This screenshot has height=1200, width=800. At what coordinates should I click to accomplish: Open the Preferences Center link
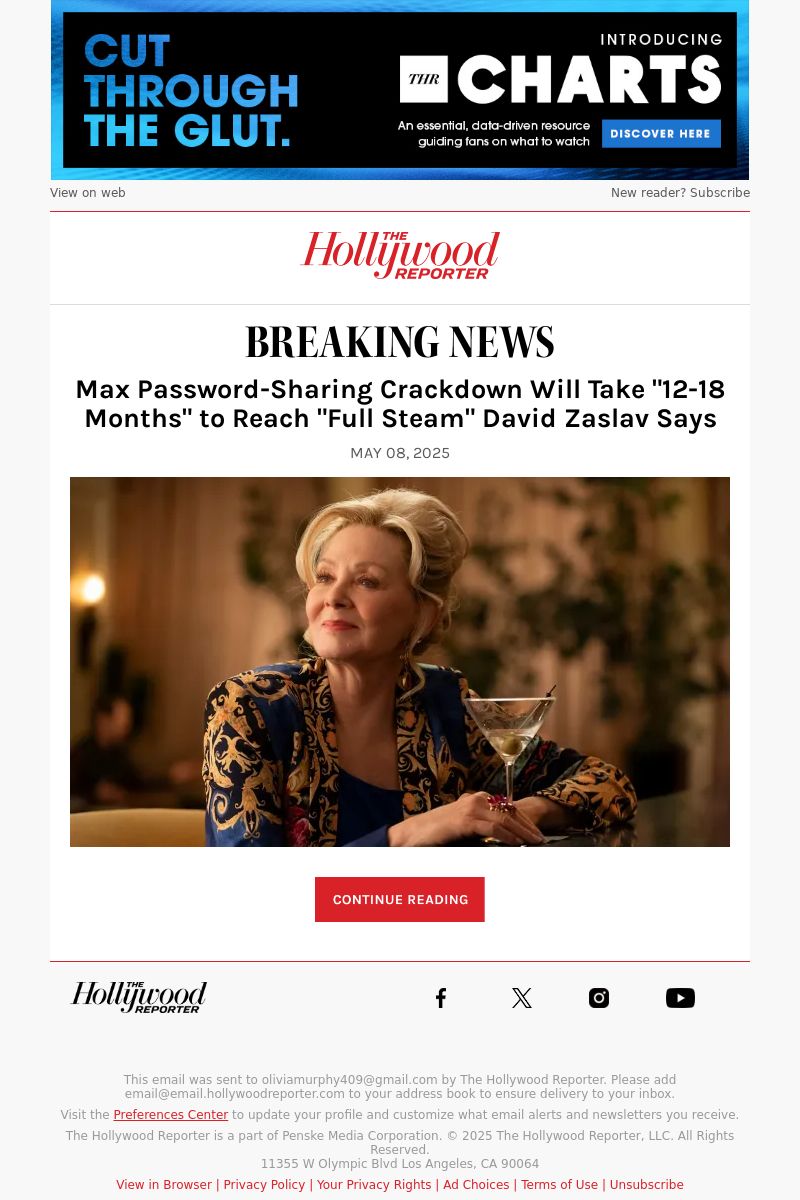[x=171, y=1115]
